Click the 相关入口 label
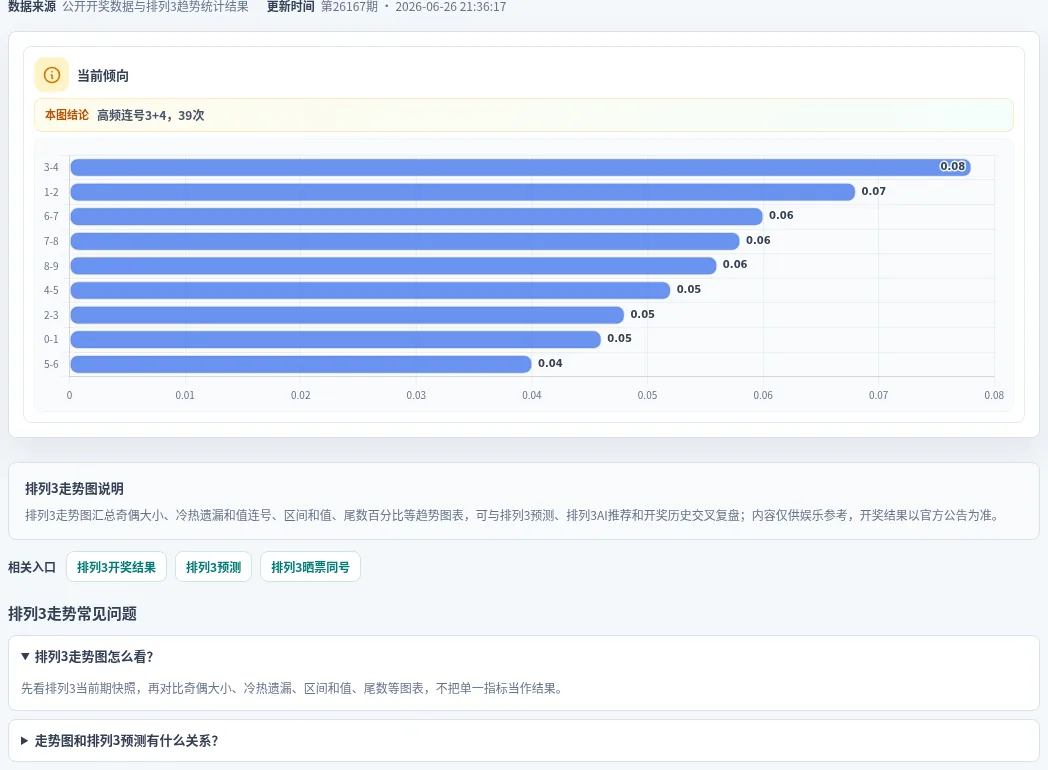Screen dimensions: 1048x770 (32, 567)
